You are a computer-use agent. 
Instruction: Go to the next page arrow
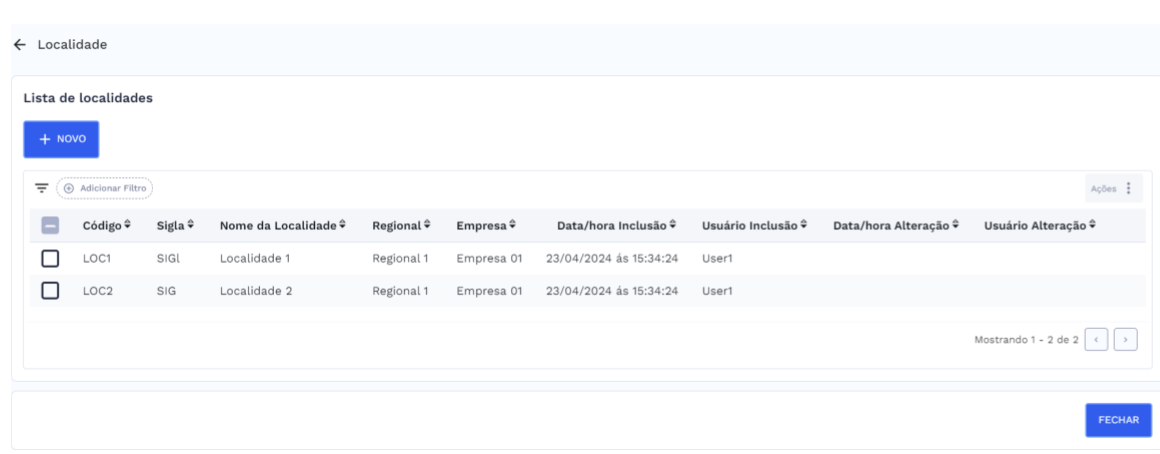(x=1125, y=341)
